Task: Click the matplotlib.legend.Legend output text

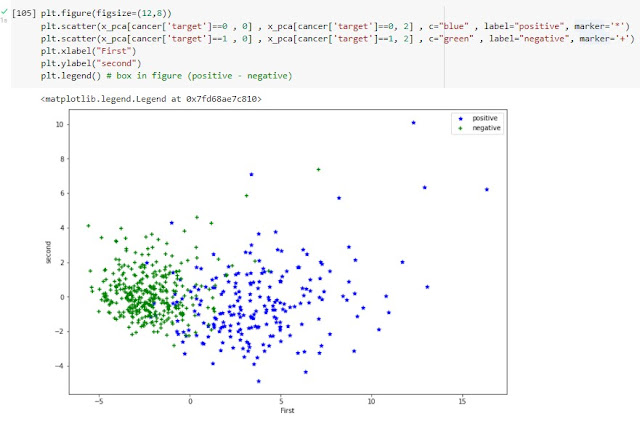Action: pos(151,100)
